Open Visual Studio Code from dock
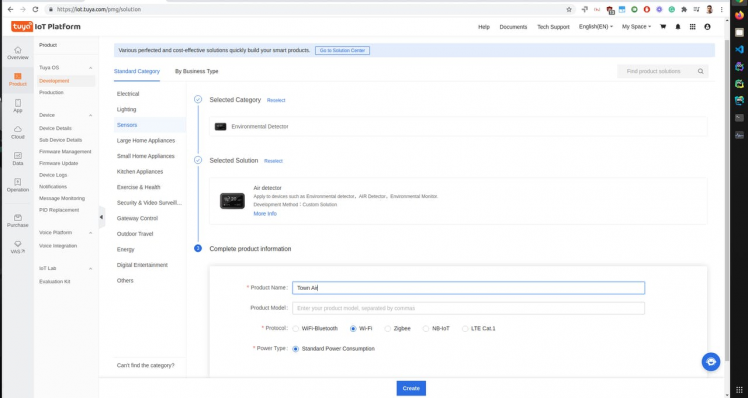 point(739,49)
